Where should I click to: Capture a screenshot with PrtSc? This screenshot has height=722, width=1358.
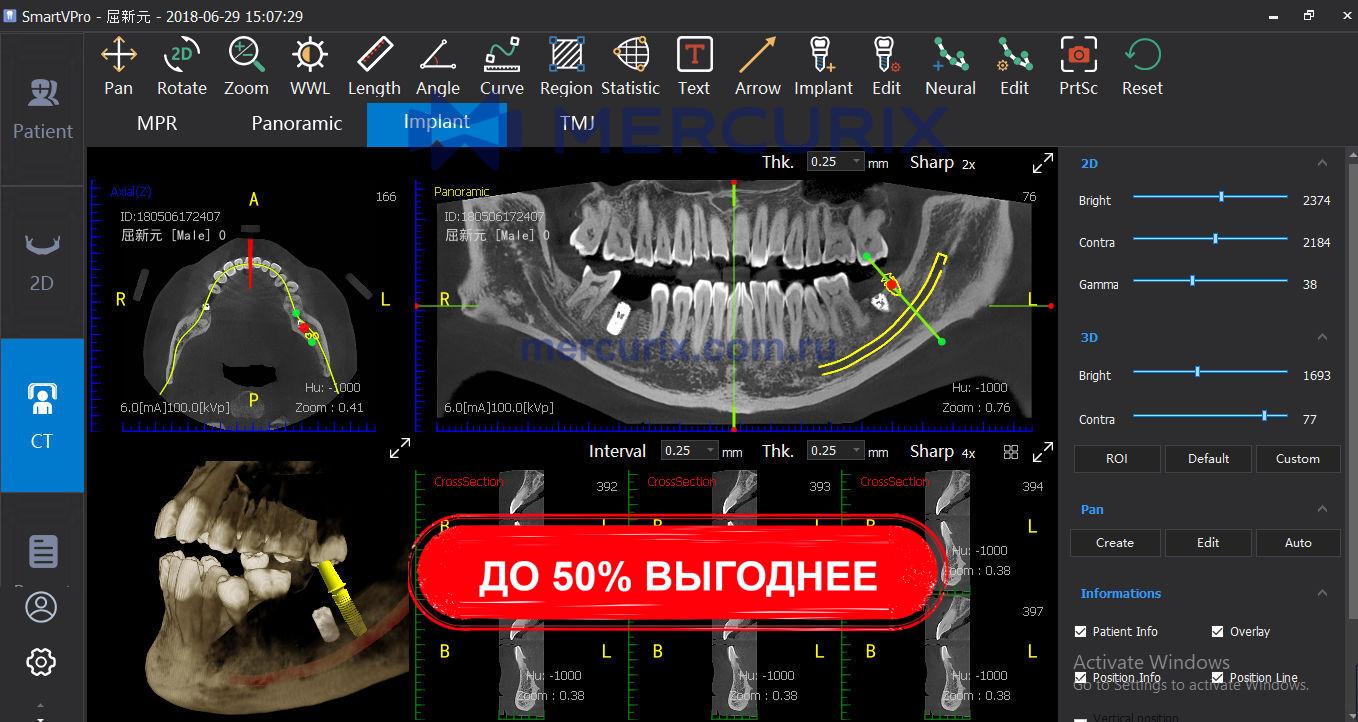click(x=1079, y=66)
